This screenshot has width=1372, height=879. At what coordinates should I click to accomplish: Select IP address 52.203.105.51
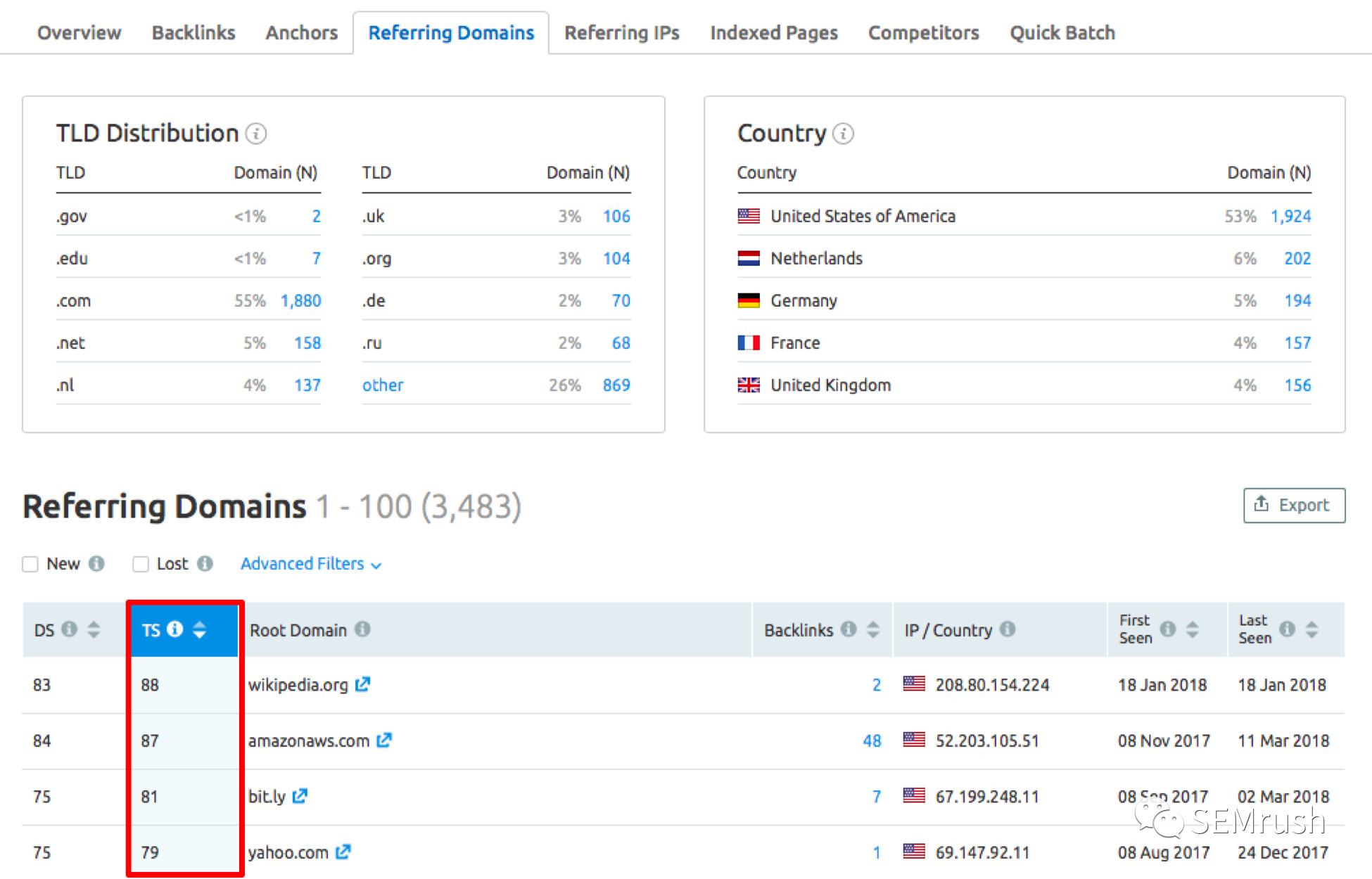(x=987, y=740)
